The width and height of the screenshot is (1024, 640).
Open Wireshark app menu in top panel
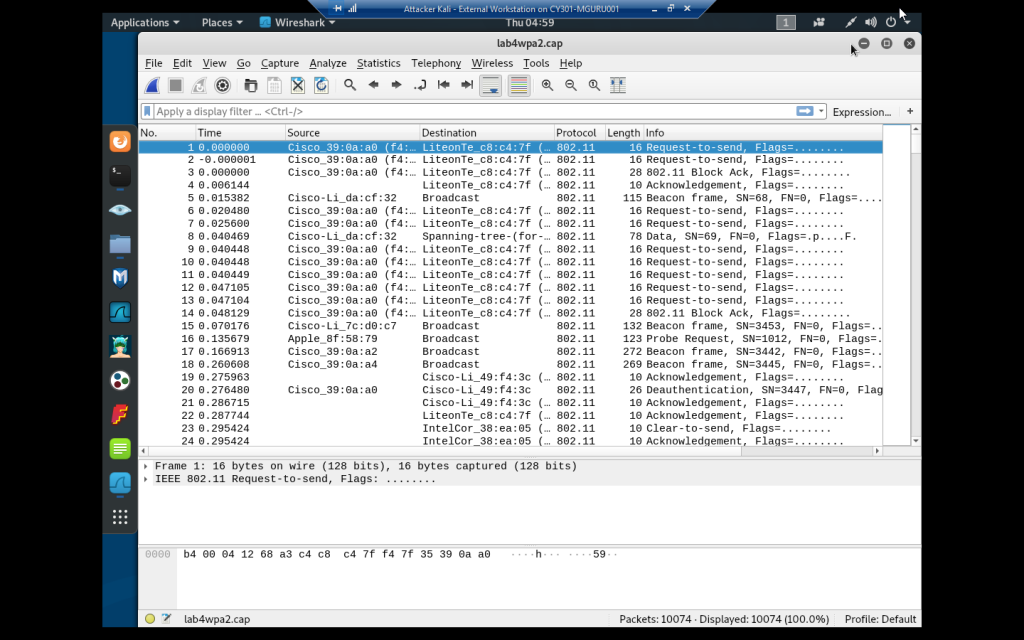point(298,22)
